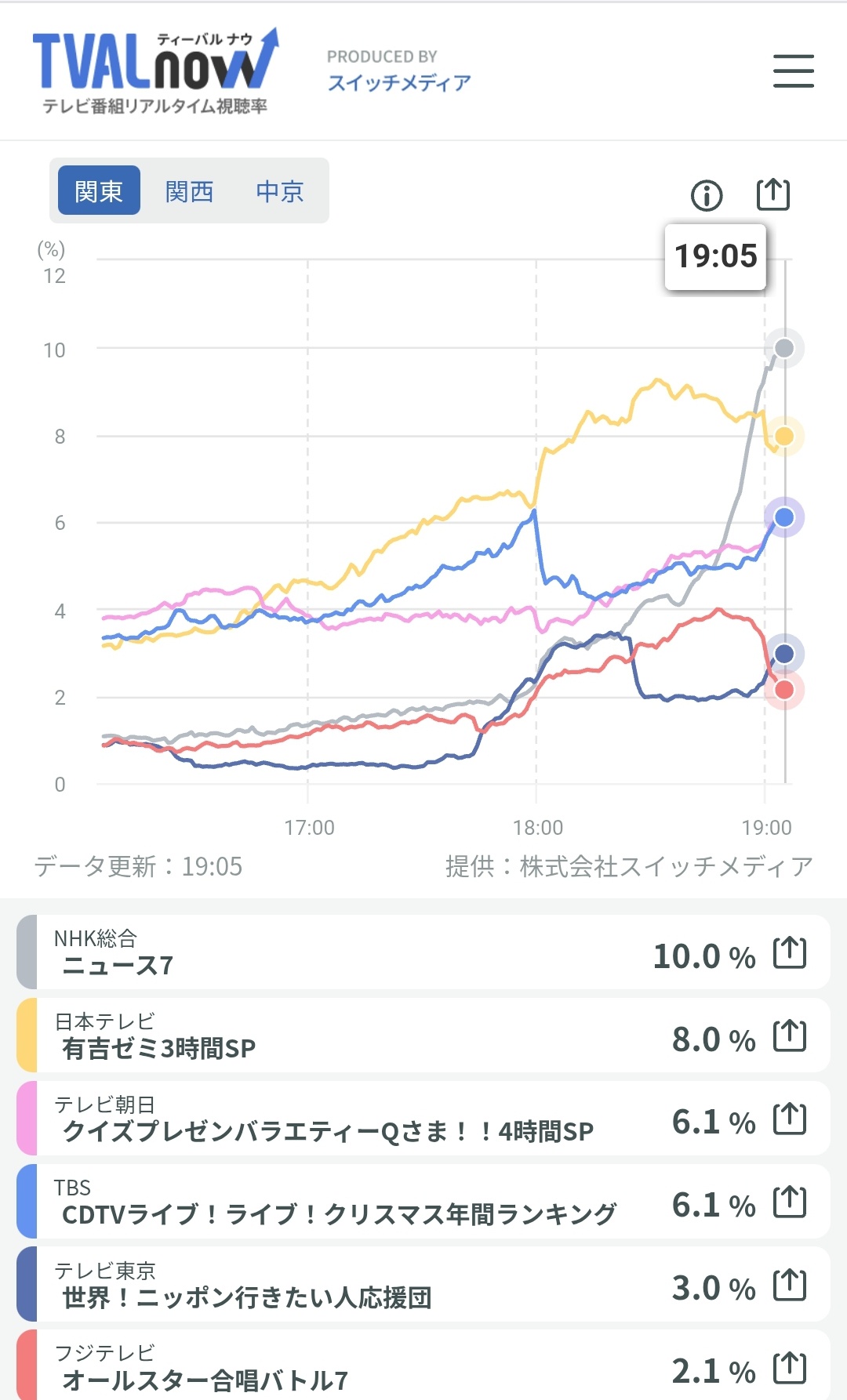Share the NHK総合 ニュース7 rating

point(789,953)
